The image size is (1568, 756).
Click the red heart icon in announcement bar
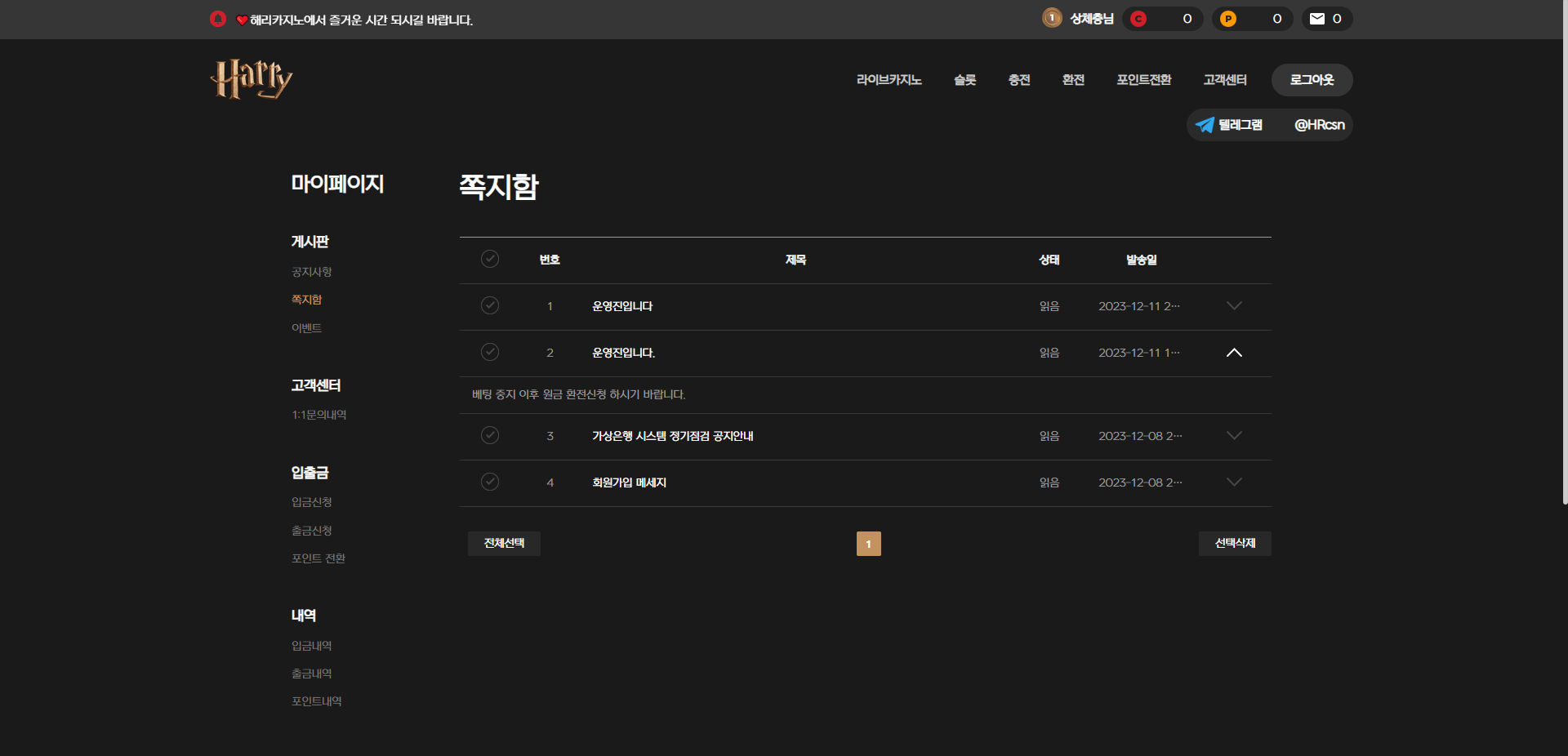242,20
